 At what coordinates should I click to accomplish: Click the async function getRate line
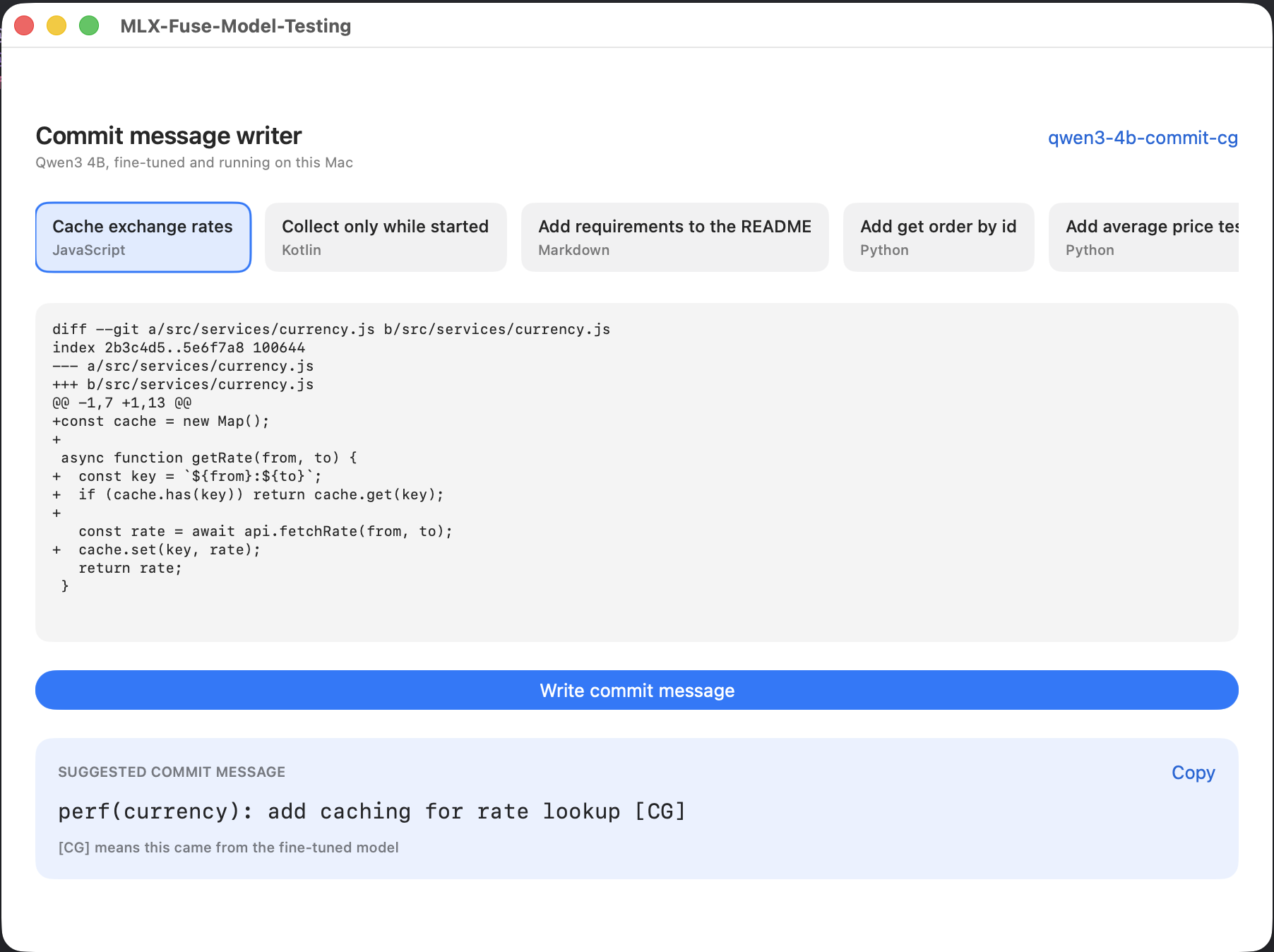coord(209,458)
